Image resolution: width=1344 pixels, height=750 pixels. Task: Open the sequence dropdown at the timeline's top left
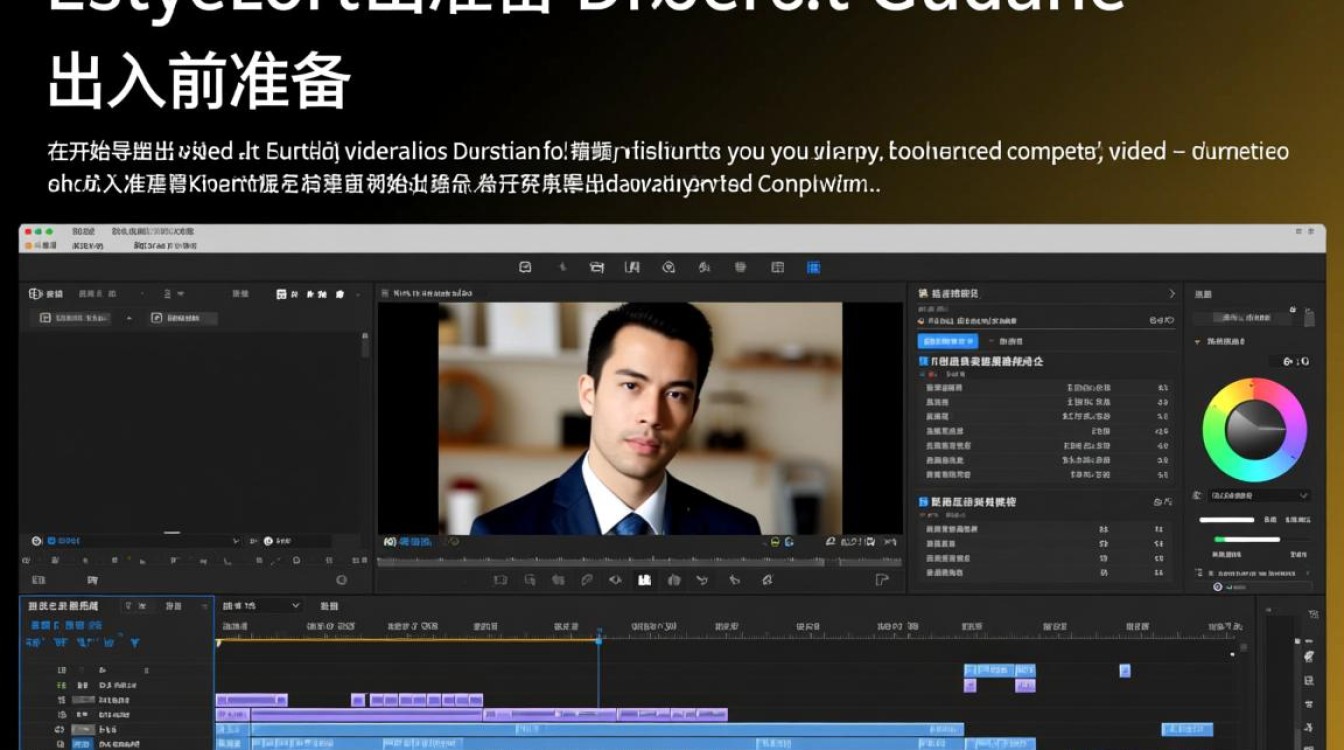260,606
